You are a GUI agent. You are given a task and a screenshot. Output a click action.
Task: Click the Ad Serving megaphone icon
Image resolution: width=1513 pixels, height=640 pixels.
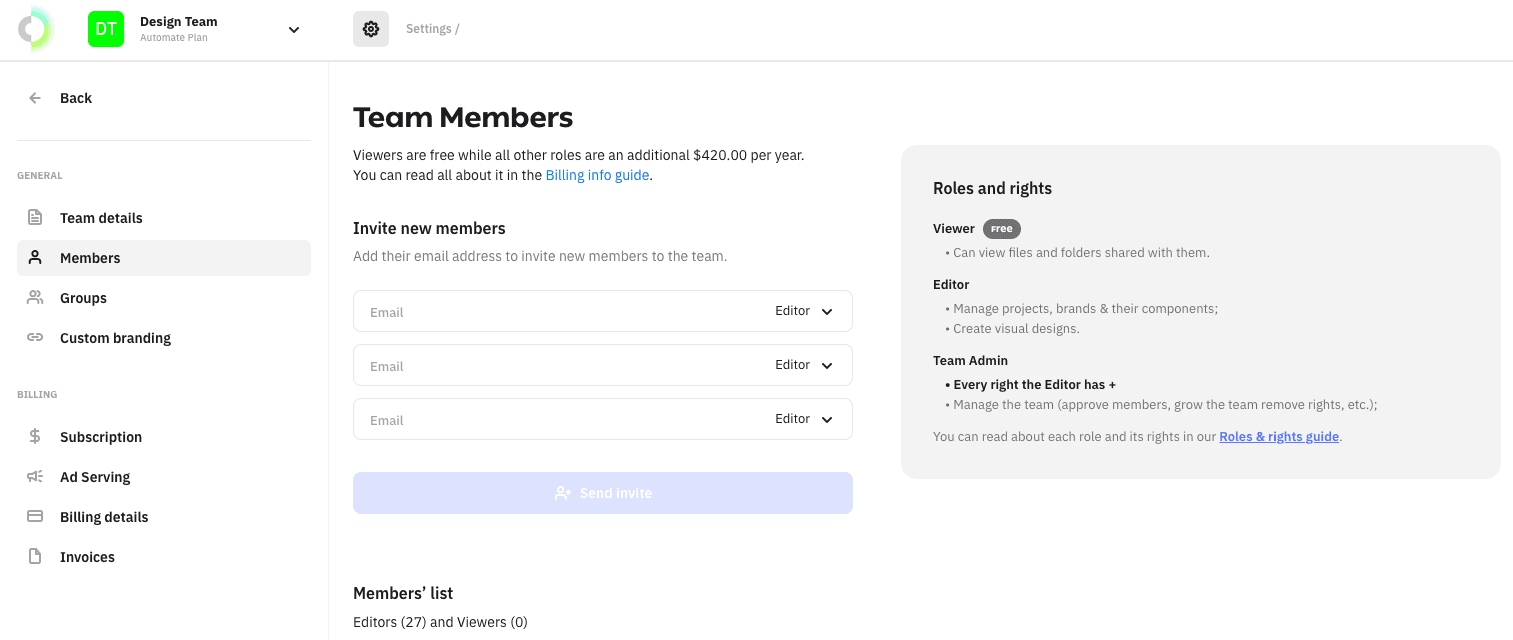(x=35, y=477)
